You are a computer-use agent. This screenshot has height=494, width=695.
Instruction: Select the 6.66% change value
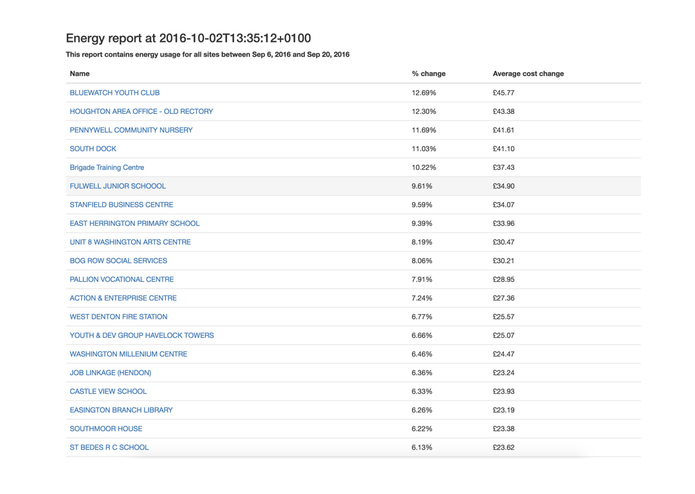(x=422, y=335)
